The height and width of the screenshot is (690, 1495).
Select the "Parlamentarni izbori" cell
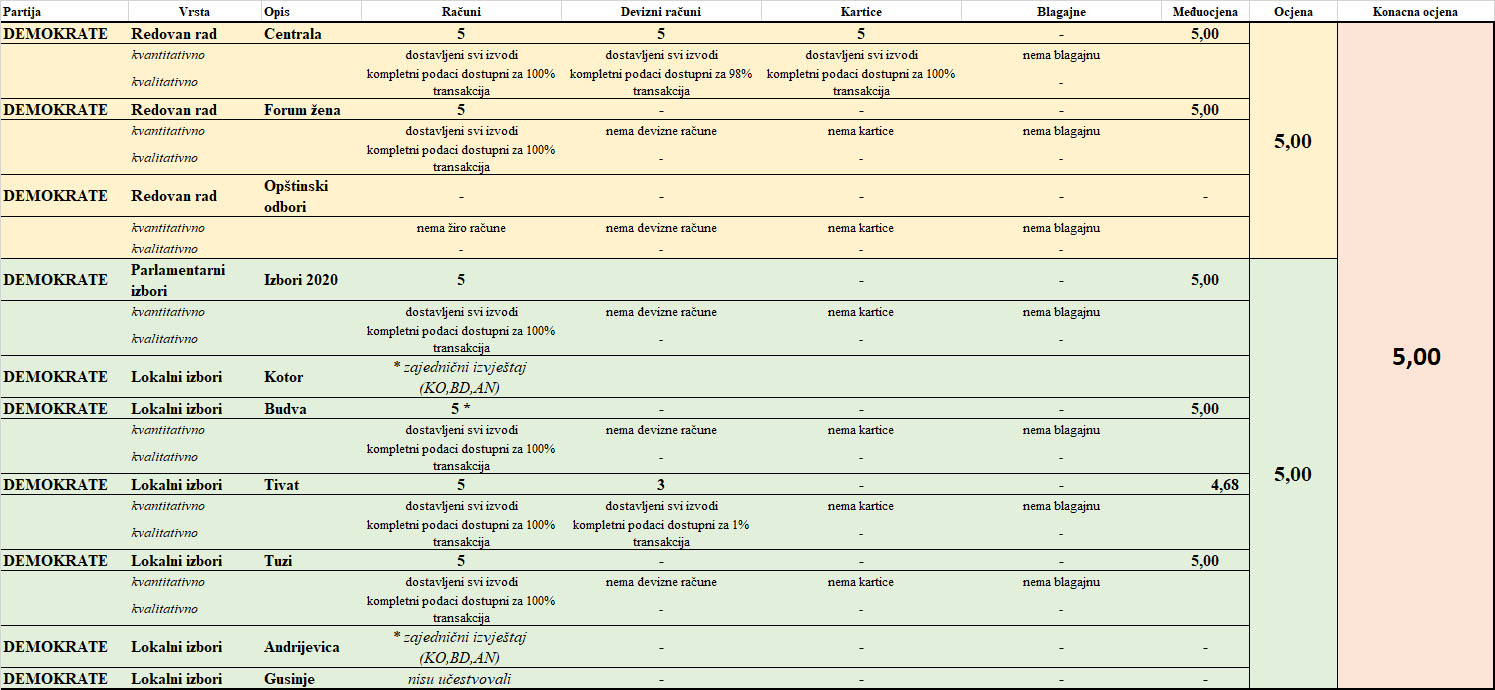178,280
